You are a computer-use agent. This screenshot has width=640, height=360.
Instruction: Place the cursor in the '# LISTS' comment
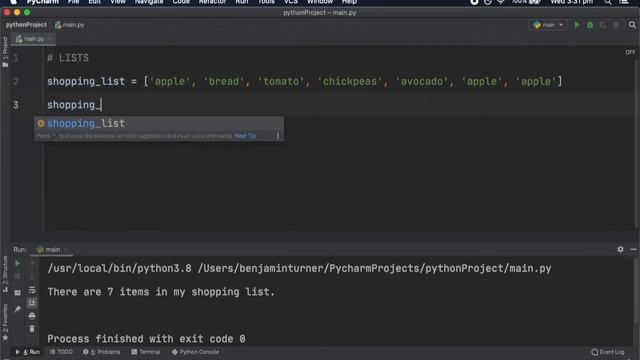68,58
